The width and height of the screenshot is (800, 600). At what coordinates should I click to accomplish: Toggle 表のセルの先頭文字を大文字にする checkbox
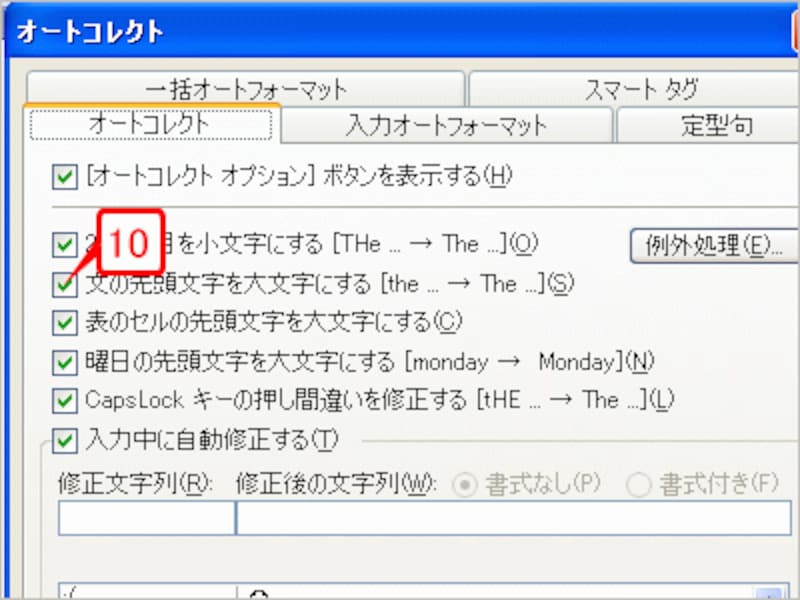pos(65,323)
